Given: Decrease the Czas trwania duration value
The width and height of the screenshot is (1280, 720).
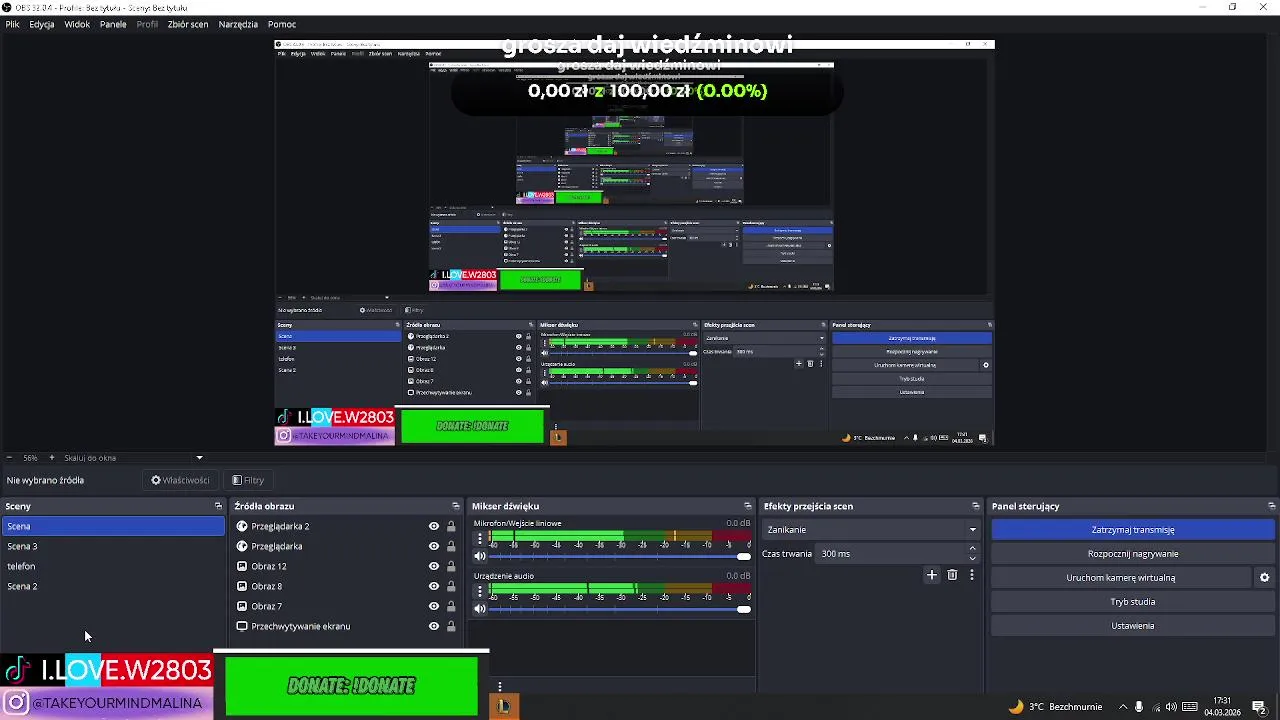Looking at the screenshot, I should pyautogui.click(x=973, y=558).
